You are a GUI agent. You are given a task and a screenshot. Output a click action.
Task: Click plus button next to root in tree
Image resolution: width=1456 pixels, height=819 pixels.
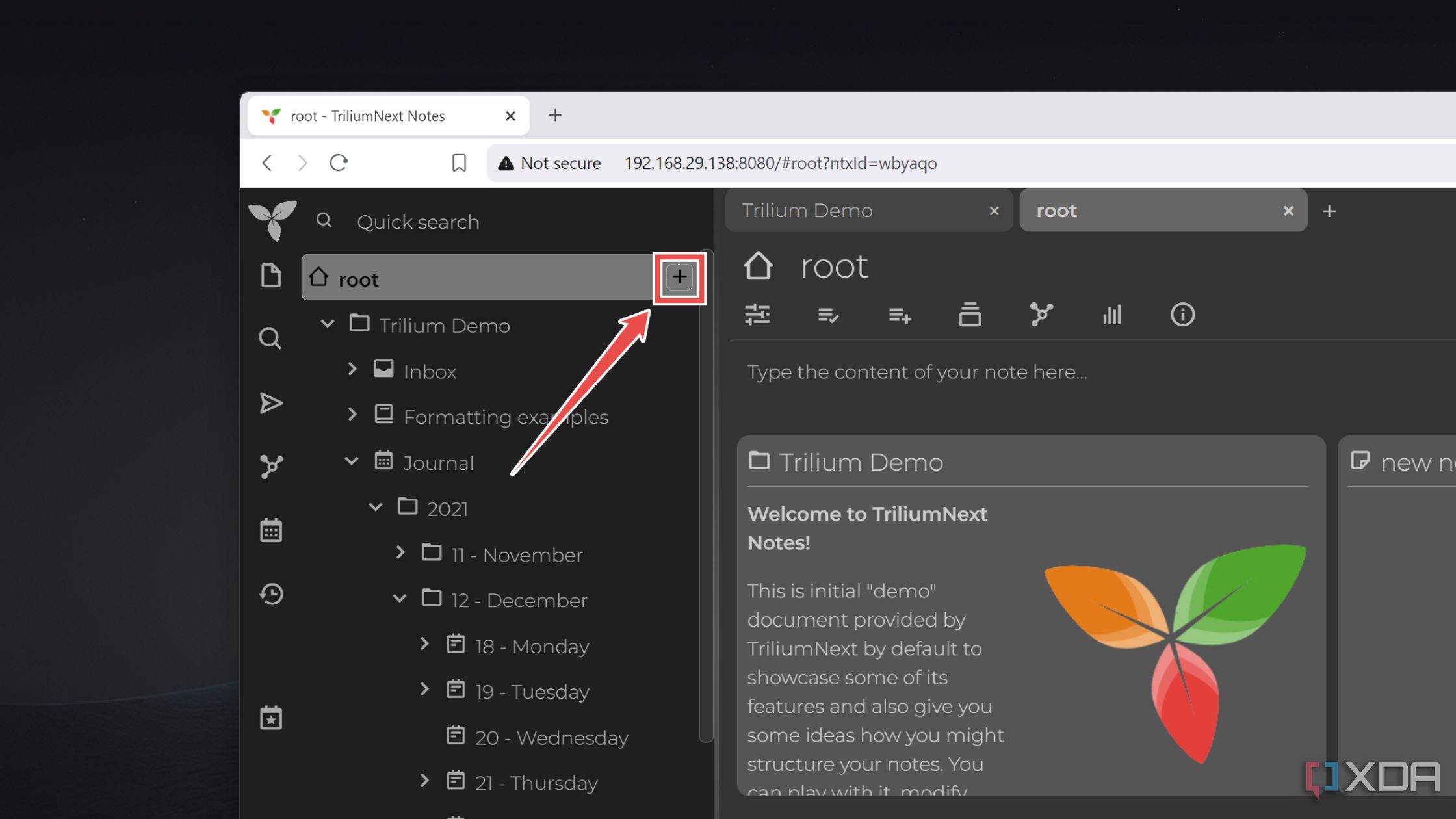point(679,278)
